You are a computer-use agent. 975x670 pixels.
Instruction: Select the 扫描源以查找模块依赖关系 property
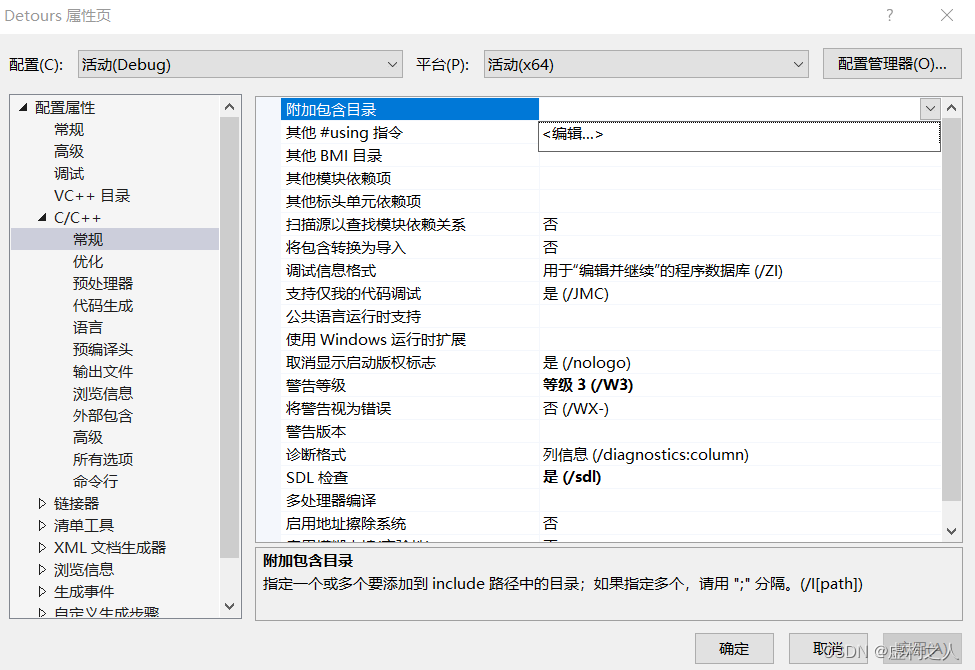click(x=376, y=225)
